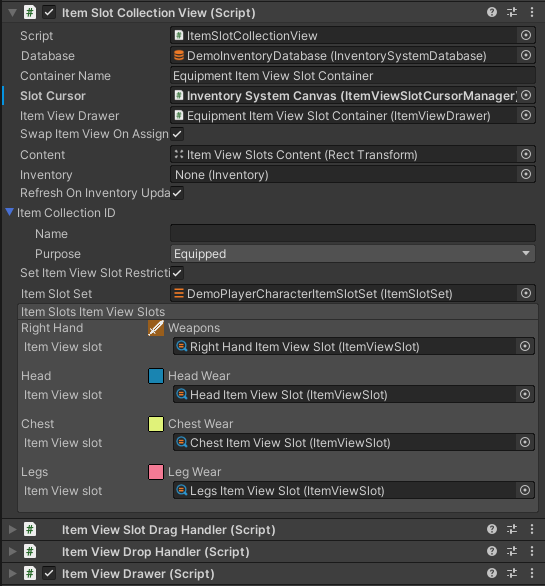This screenshot has width=545, height=586.
Task: Click the yellow Chest Wear color swatch
Action: coord(156,424)
